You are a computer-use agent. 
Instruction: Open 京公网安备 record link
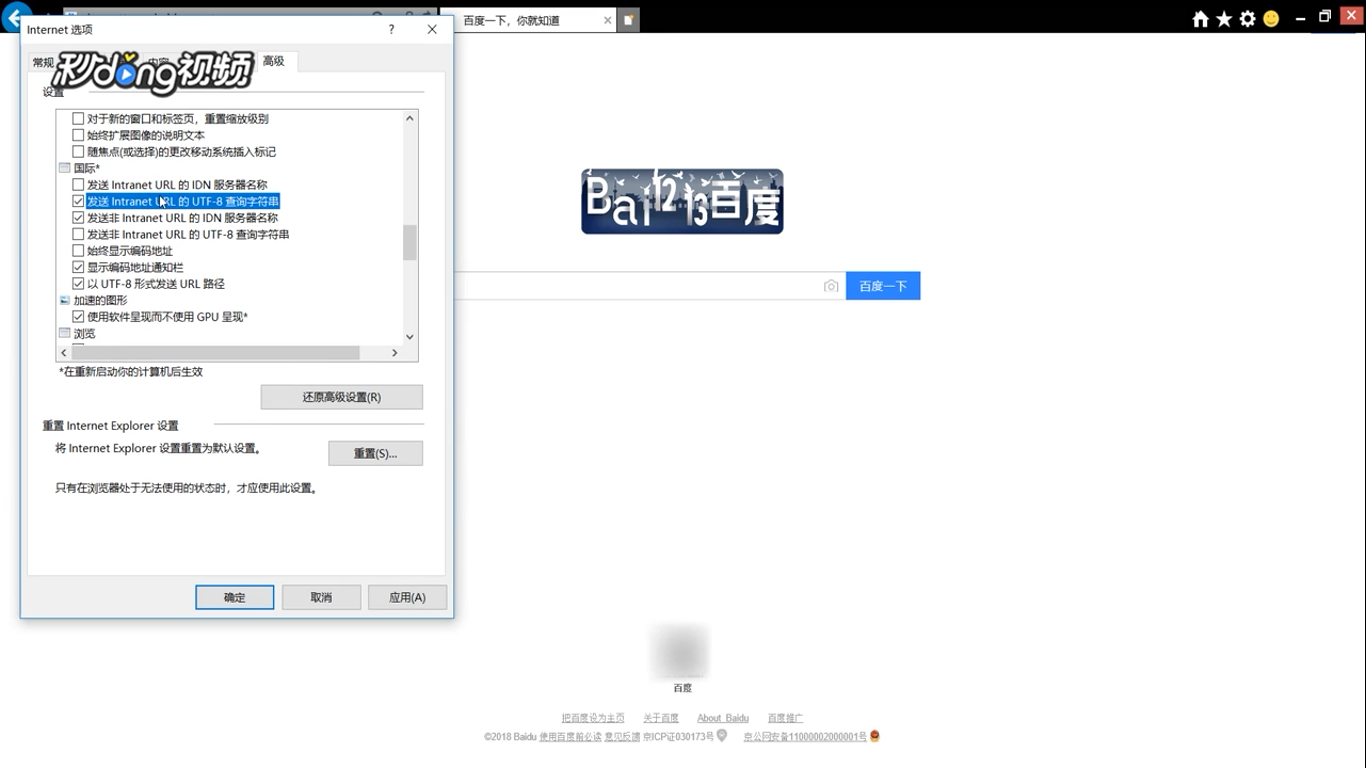point(805,737)
